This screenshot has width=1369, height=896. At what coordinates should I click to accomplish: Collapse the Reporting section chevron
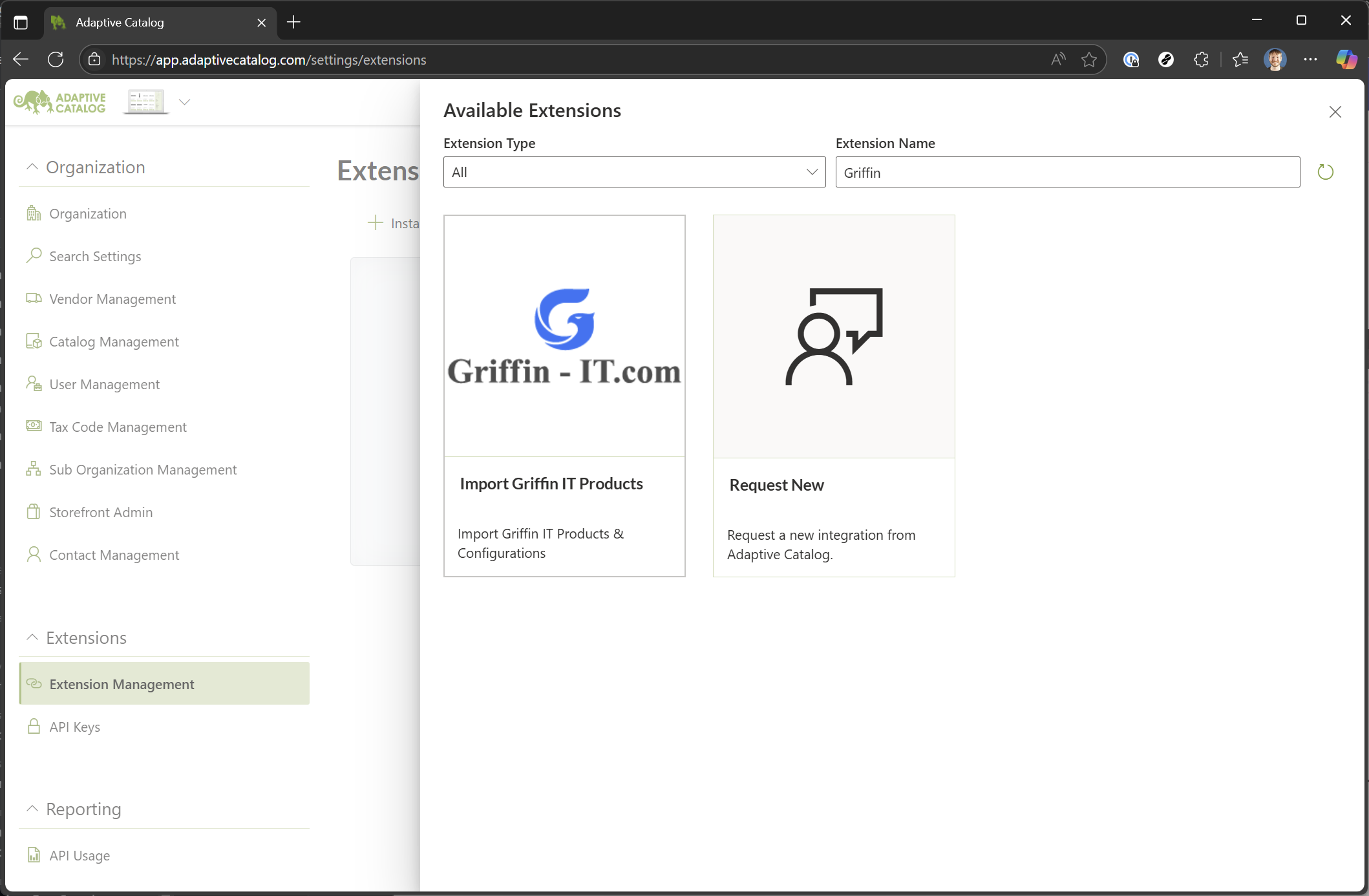pos(32,809)
